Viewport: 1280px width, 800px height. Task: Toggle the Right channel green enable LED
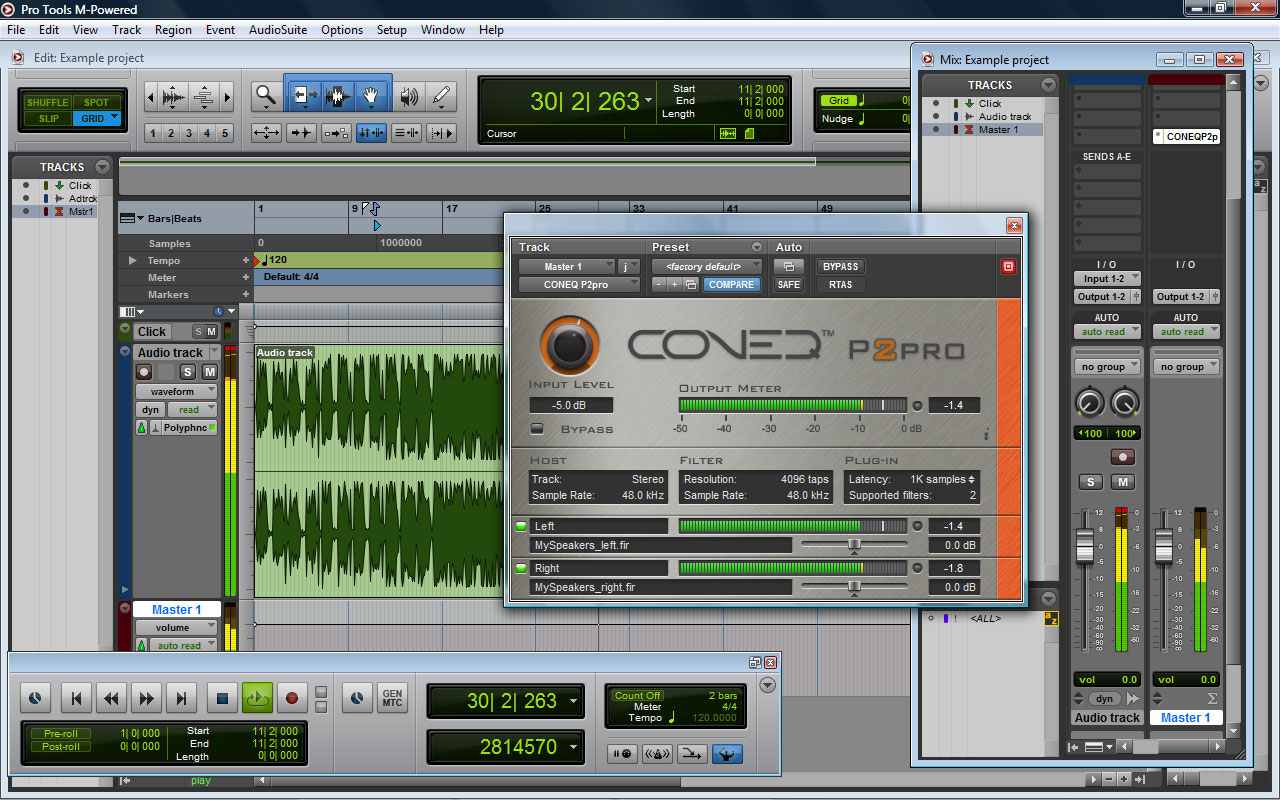[520, 568]
